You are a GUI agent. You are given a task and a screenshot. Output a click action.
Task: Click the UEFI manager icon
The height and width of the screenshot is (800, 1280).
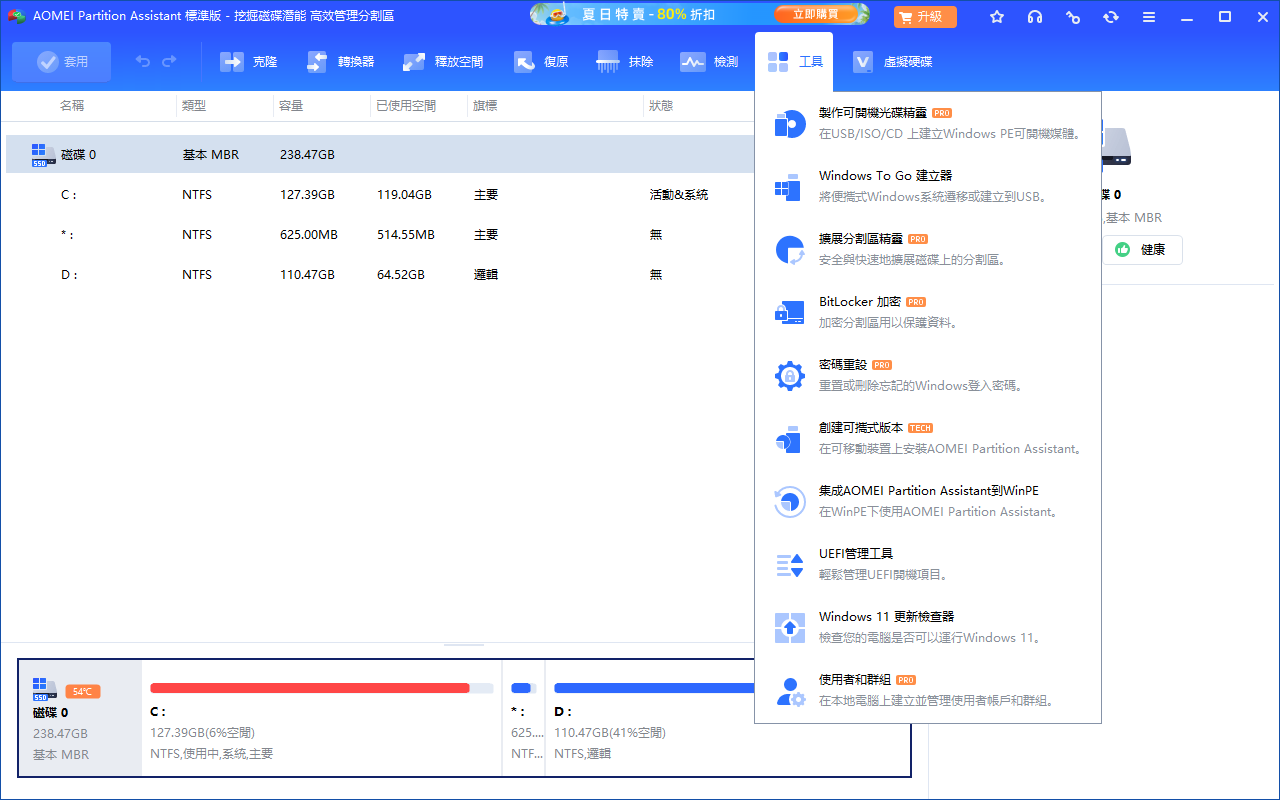point(790,565)
